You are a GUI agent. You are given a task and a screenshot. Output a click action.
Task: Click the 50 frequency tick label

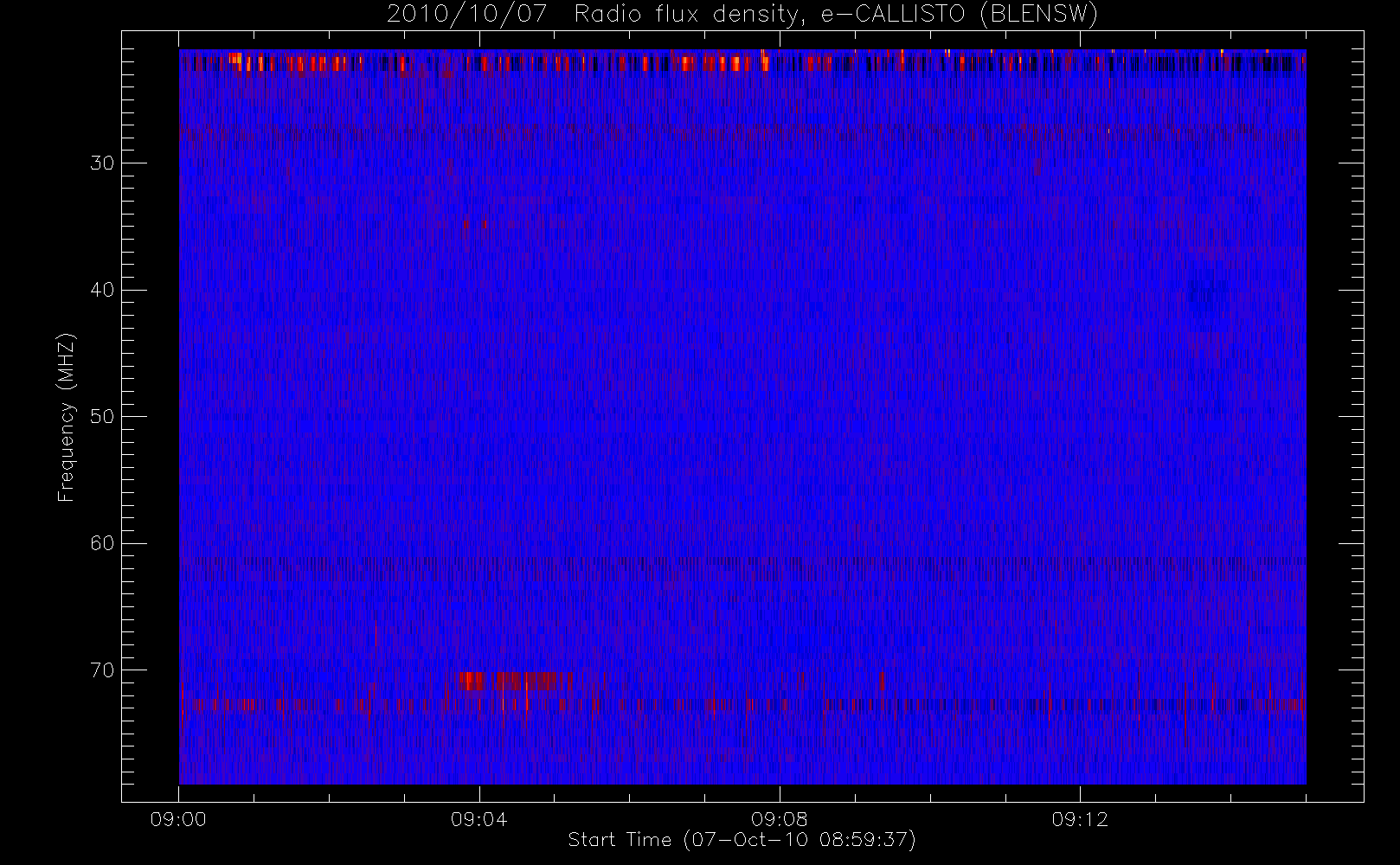tap(101, 416)
